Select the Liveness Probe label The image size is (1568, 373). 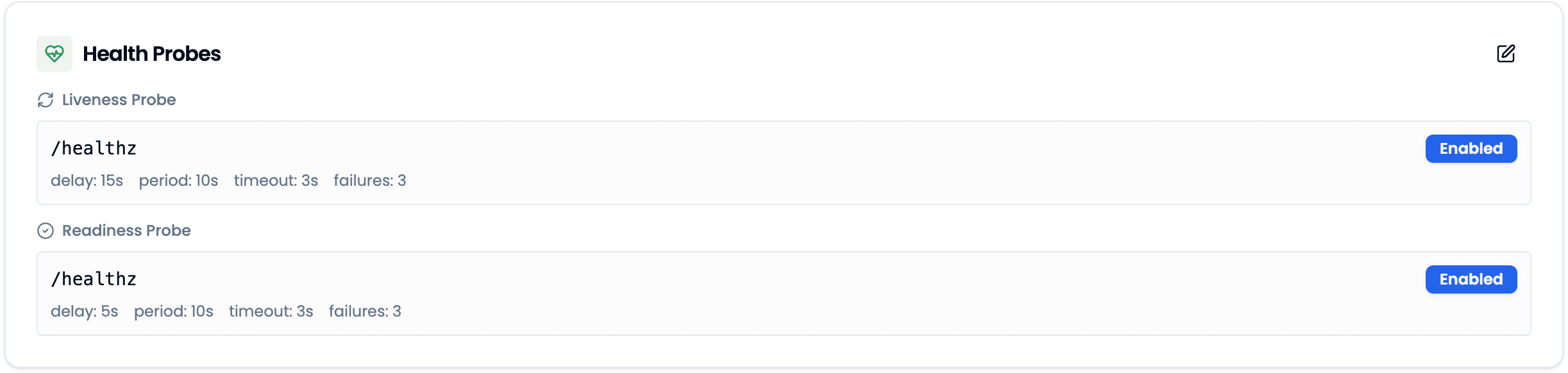pyautogui.click(x=119, y=100)
